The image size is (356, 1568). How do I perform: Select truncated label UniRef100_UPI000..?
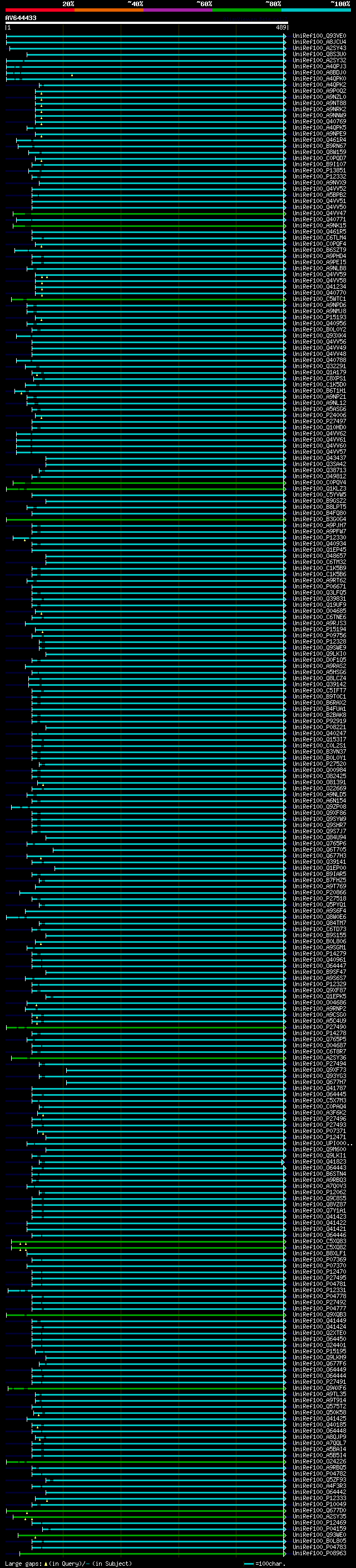click(x=322, y=1144)
